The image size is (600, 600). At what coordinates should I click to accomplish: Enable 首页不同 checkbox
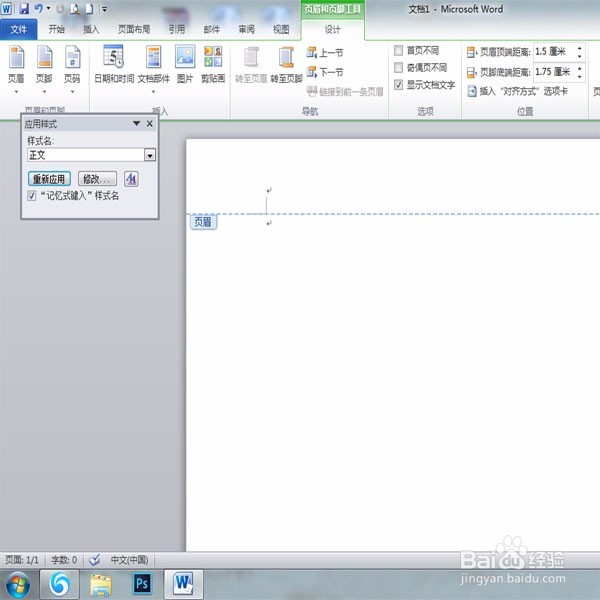point(398,50)
